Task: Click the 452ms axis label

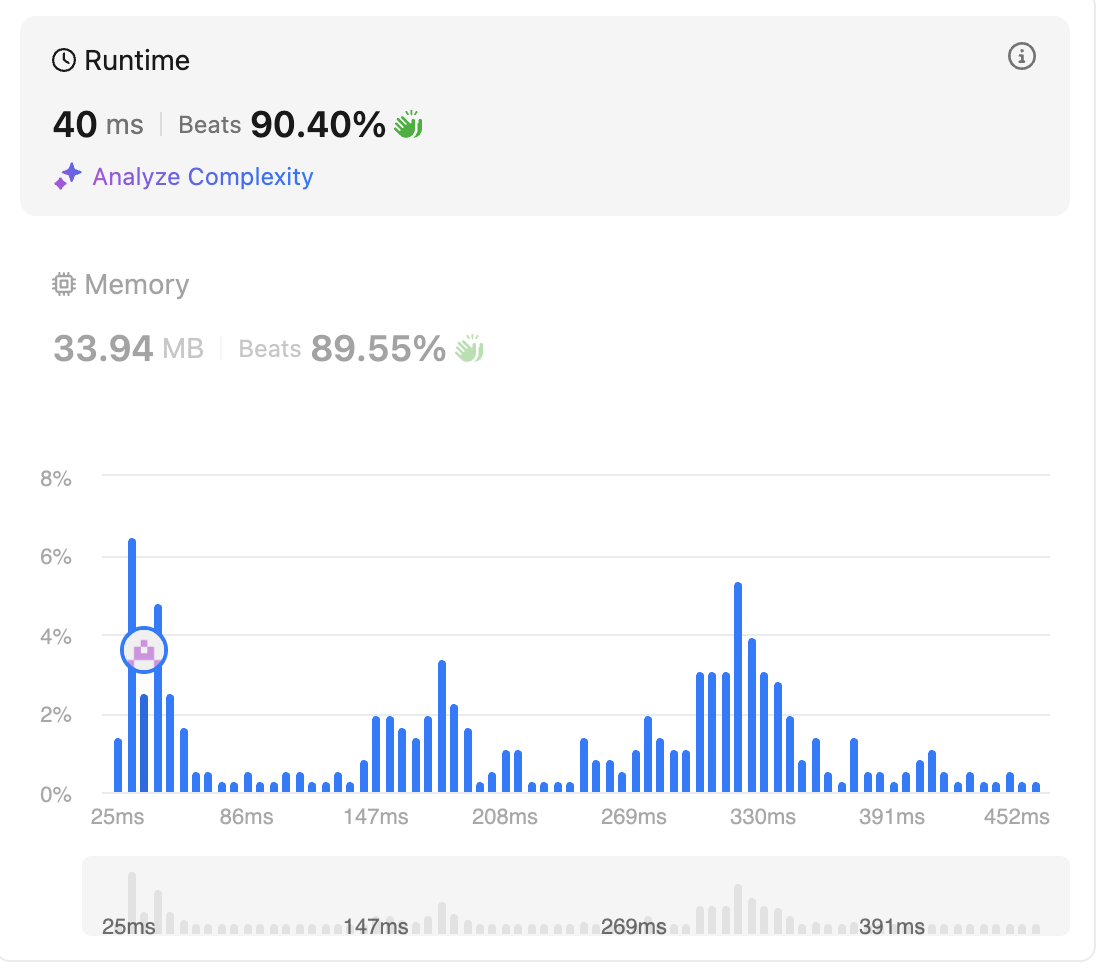Action: coord(1016,817)
